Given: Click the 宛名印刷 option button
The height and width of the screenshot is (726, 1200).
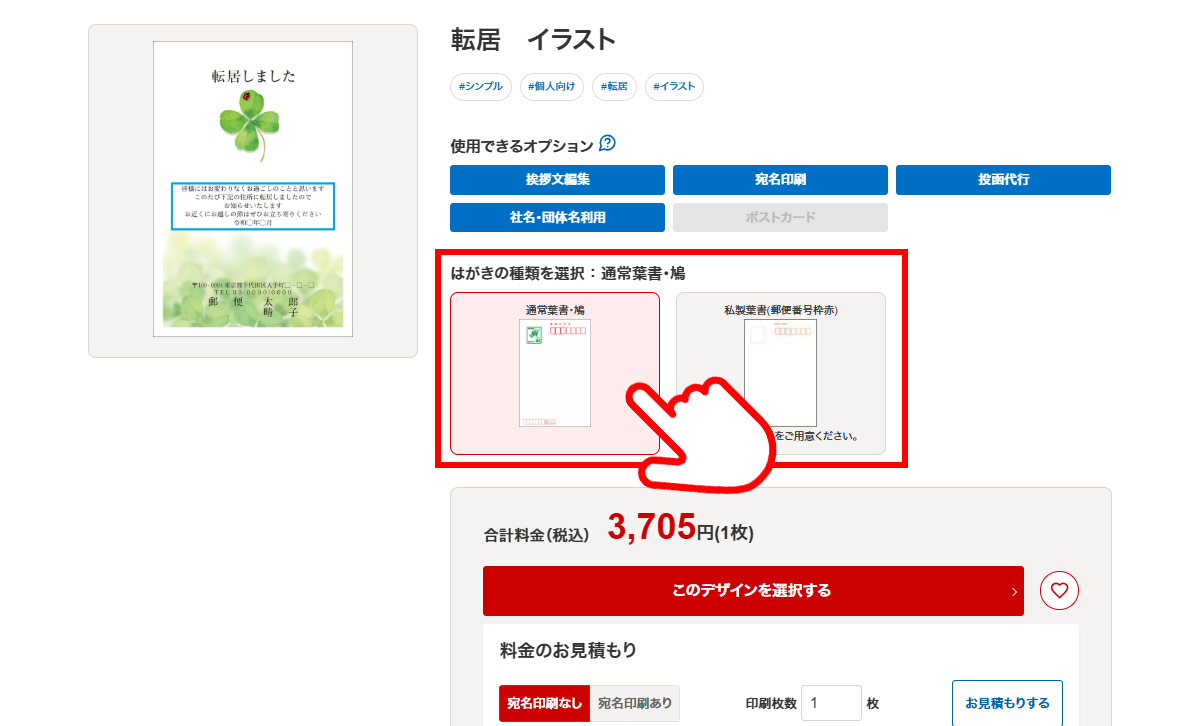Looking at the screenshot, I should pos(780,180).
